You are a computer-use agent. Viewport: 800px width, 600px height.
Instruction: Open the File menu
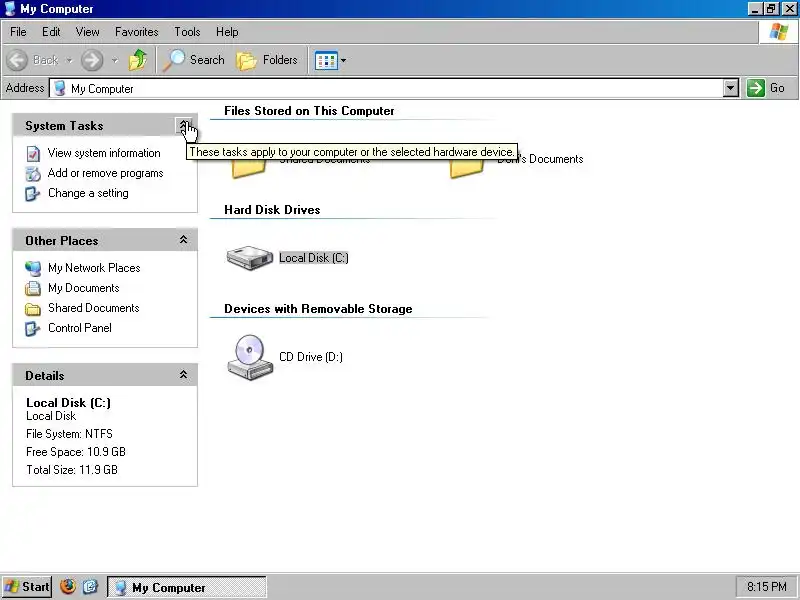point(18,32)
